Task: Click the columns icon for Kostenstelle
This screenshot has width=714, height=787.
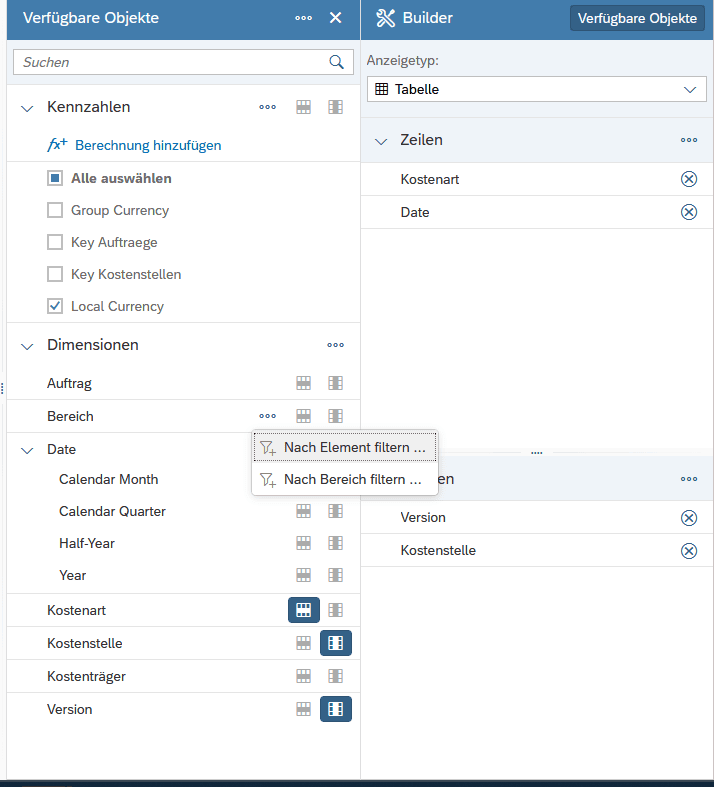Action: coord(336,643)
